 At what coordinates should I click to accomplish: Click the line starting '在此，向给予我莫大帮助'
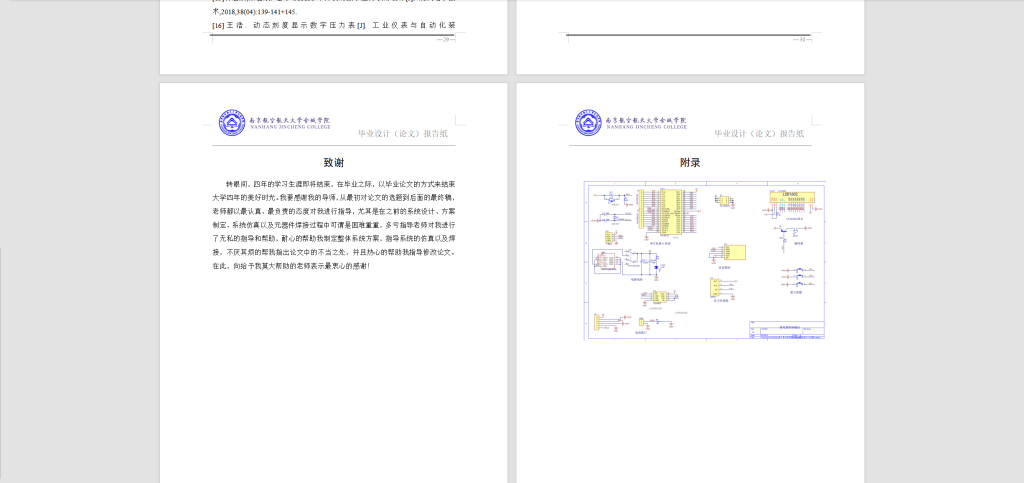coord(291,266)
